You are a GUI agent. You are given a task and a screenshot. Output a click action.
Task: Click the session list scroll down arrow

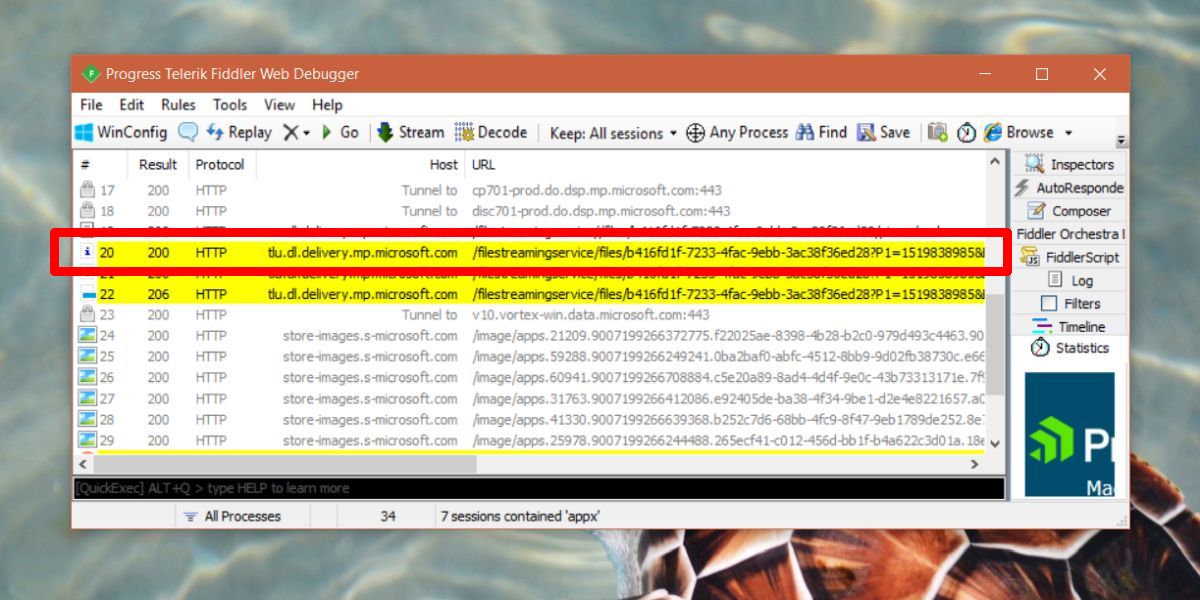995,444
